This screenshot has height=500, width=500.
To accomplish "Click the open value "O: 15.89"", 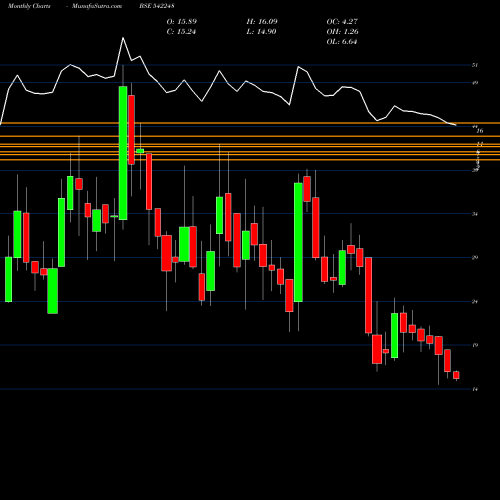I will coord(182,22).
